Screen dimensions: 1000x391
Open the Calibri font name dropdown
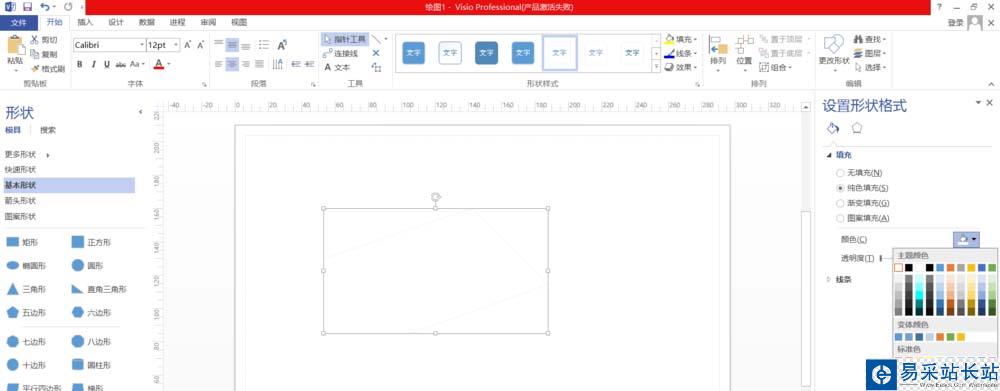pyautogui.click(x=142, y=45)
